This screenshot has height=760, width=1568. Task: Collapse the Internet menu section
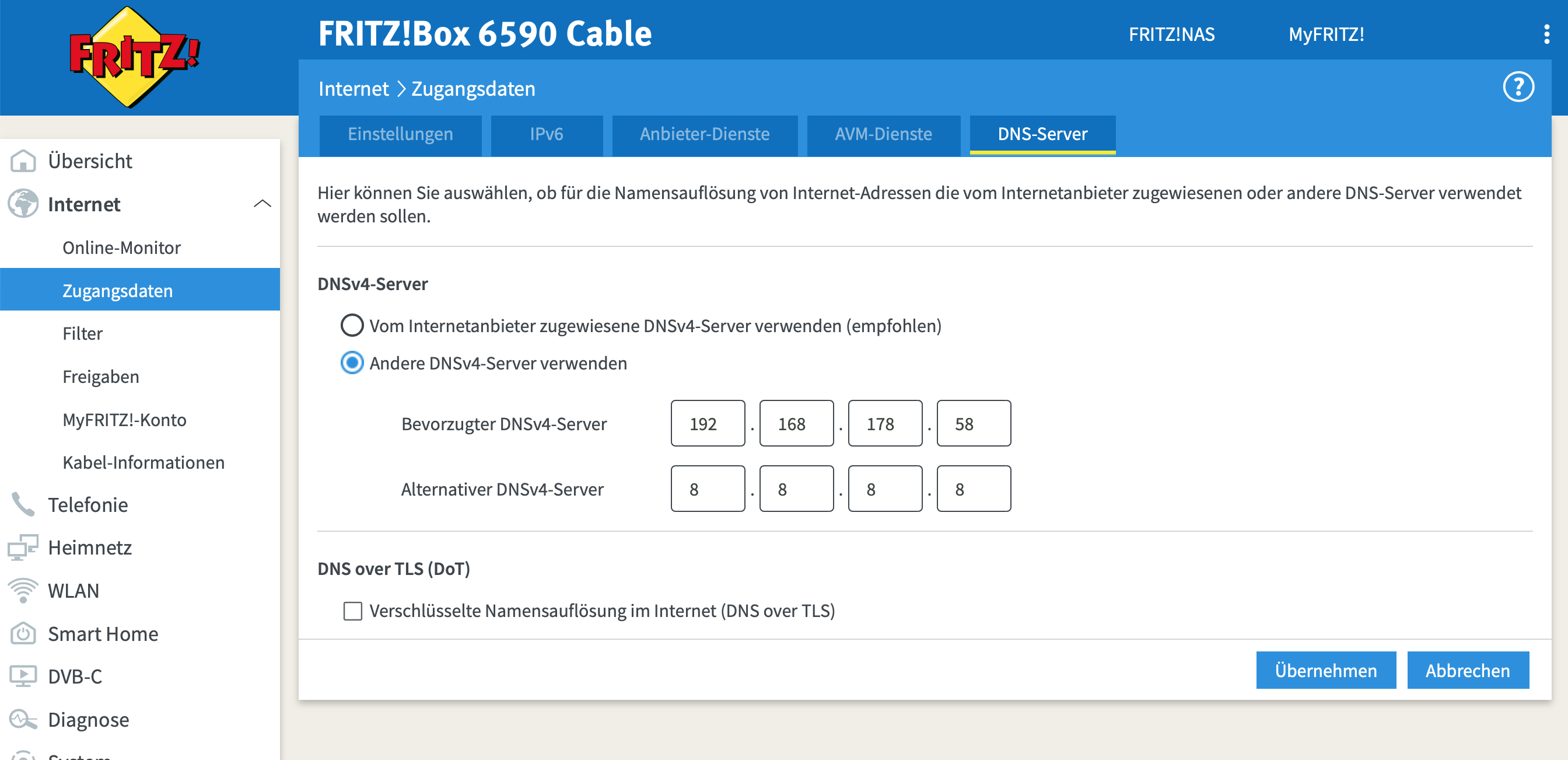coord(262,204)
